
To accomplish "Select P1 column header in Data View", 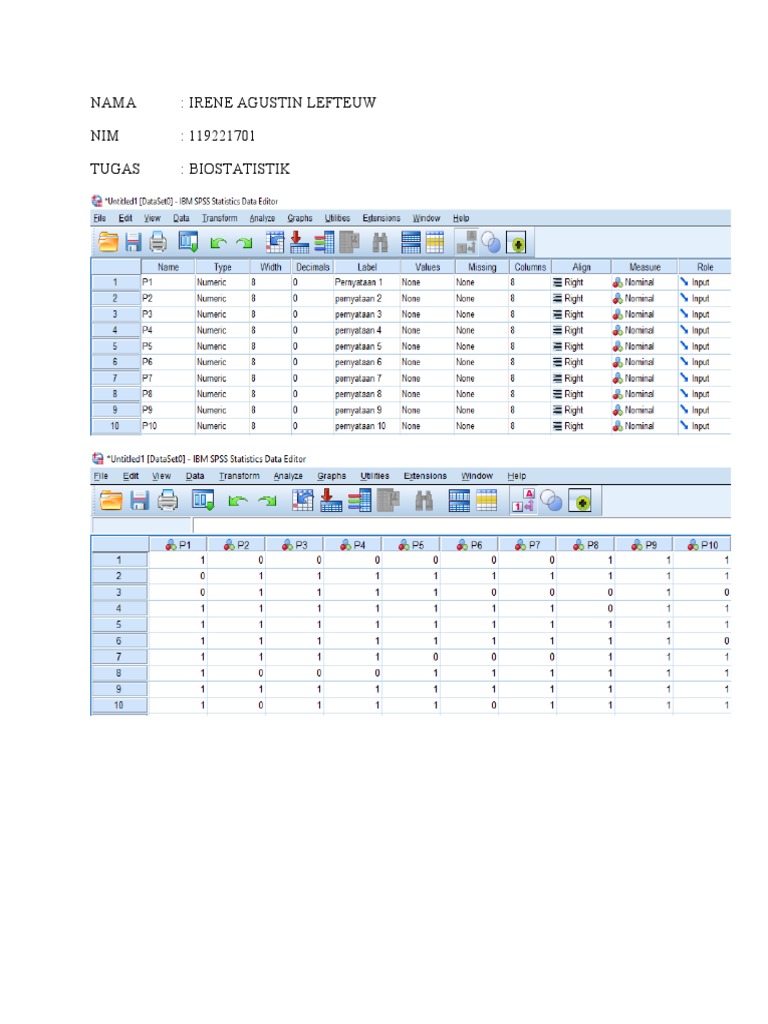I will coord(178,545).
